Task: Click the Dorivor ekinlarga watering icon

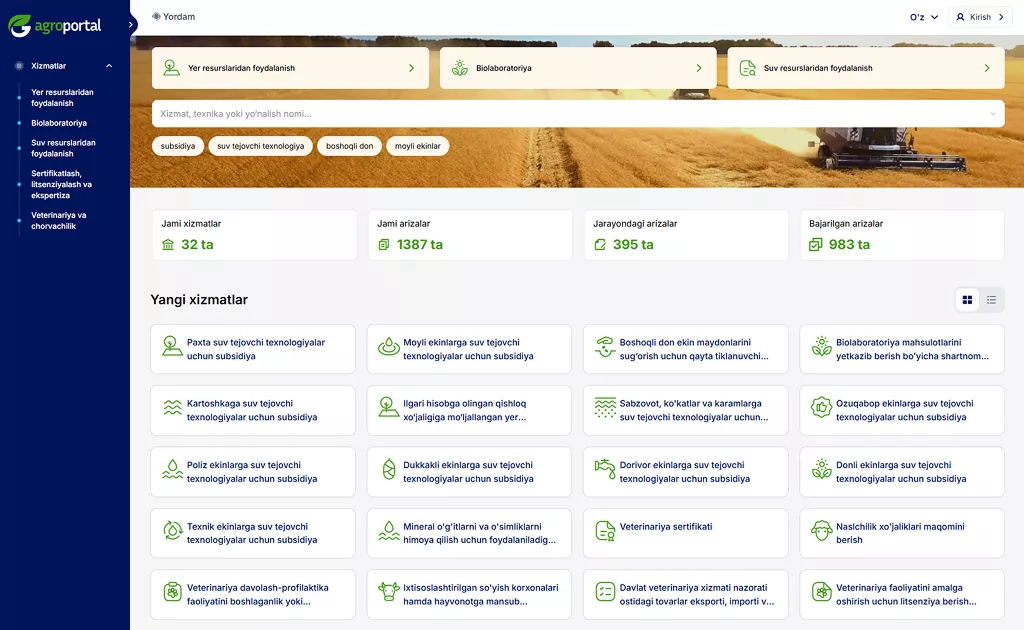Action: click(605, 469)
